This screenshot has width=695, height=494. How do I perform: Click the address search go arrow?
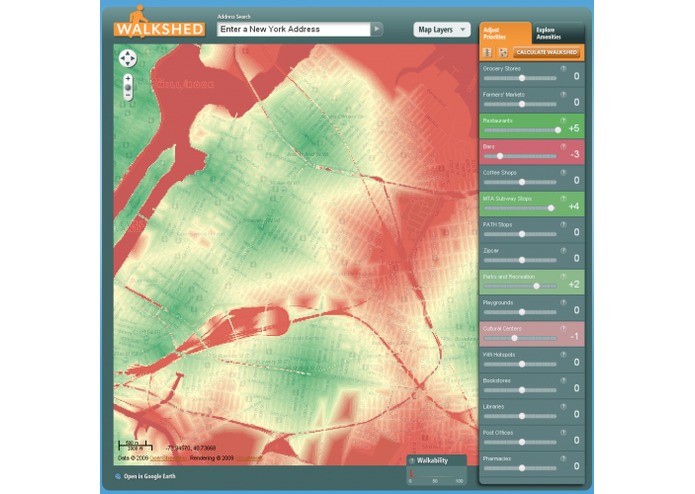click(x=377, y=29)
